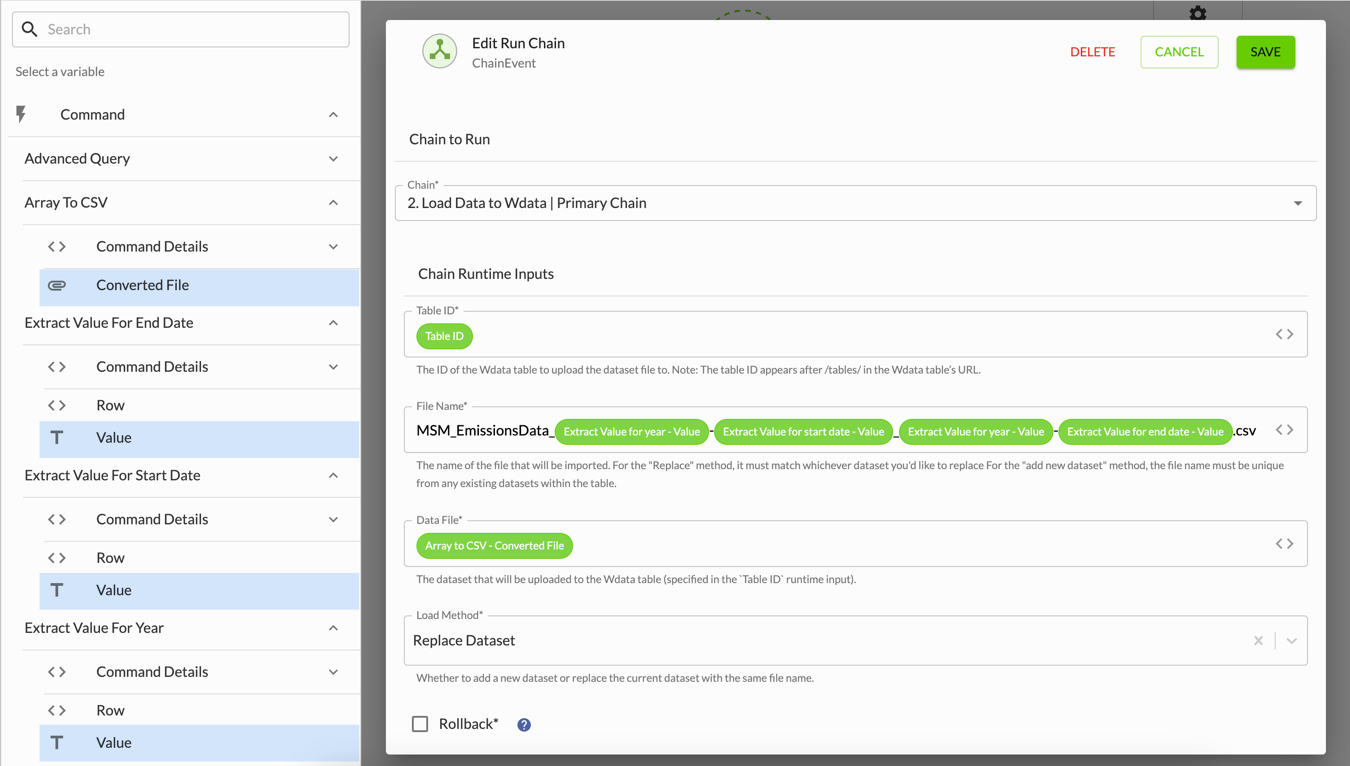Collapse Extract Value For End Date section
The width and height of the screenshot is (1350, 766).
333,323
